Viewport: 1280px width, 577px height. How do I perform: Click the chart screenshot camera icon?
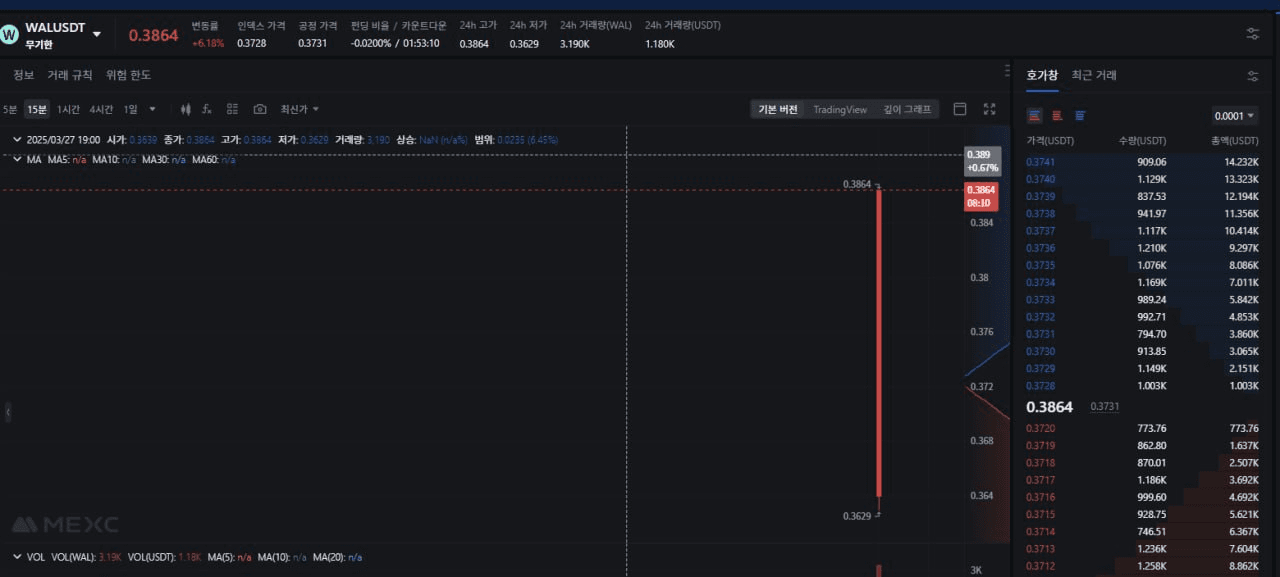[260, 109]
